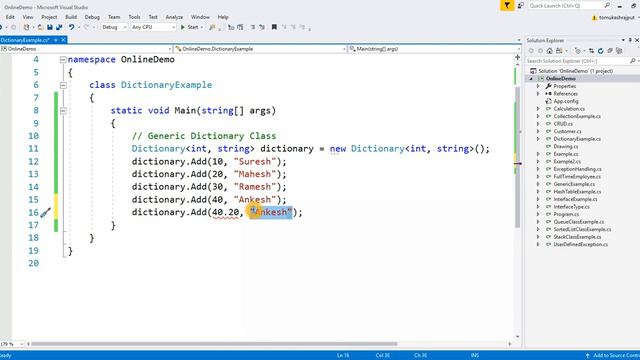Viewport: 640px width, 360px height.
Task: Expand the Calculation.cs node
Action: [x=538, y=109]
